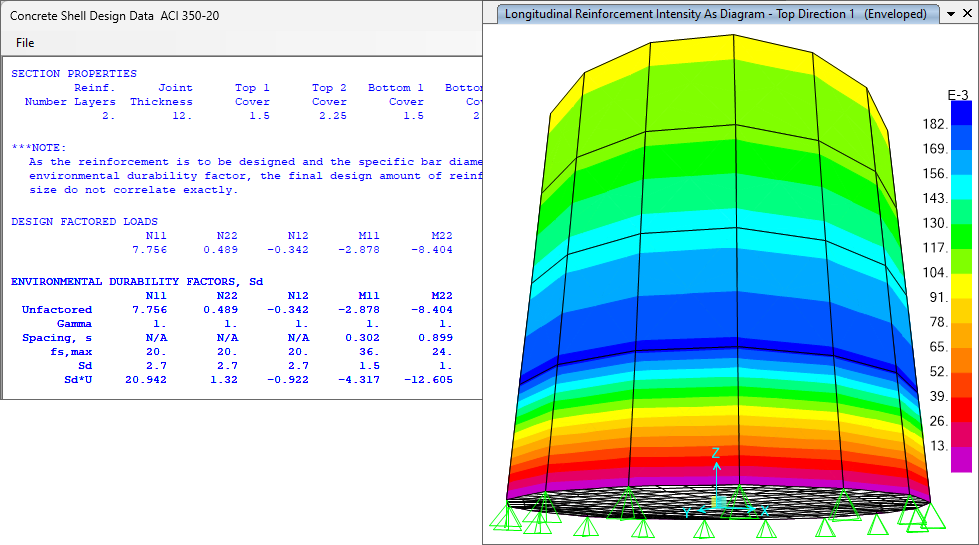The width and height of the screenshot is (979, 545).
Task: Click the ENVIRONMENTAL DURABILITY FACTORS heading
Action: click(x=136, y=282)
